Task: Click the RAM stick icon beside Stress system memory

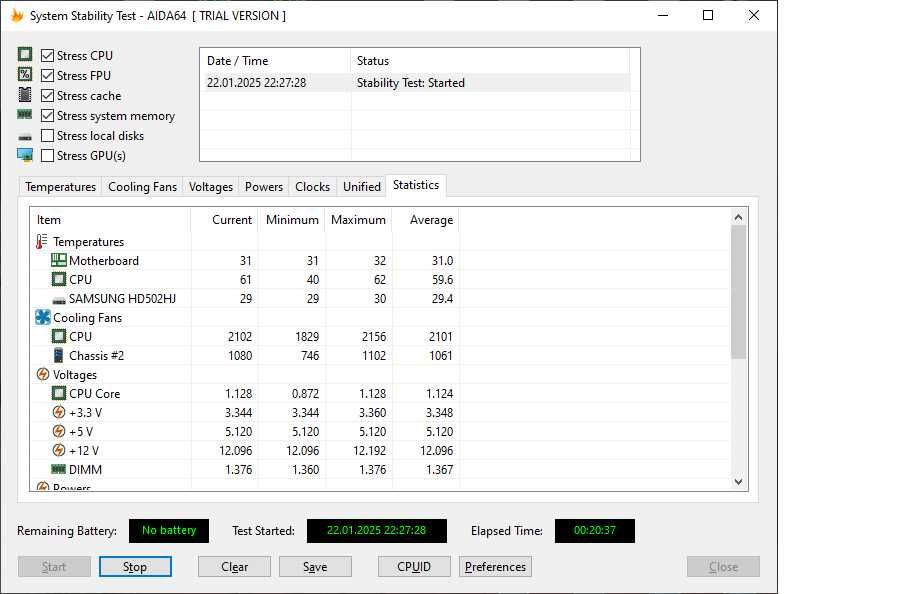Action: click(25, 115)
